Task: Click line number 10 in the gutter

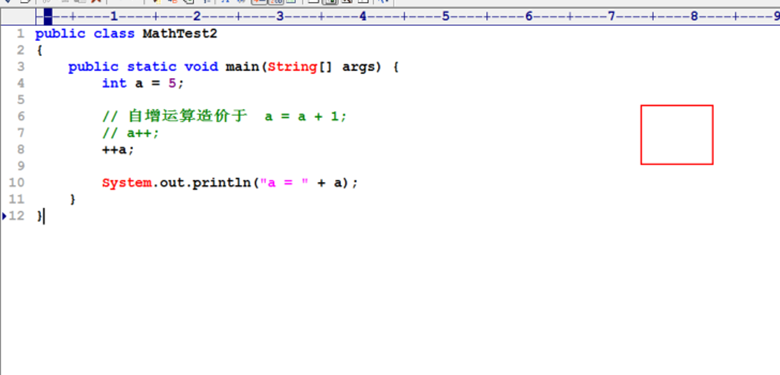Action: tap(16, 183)
